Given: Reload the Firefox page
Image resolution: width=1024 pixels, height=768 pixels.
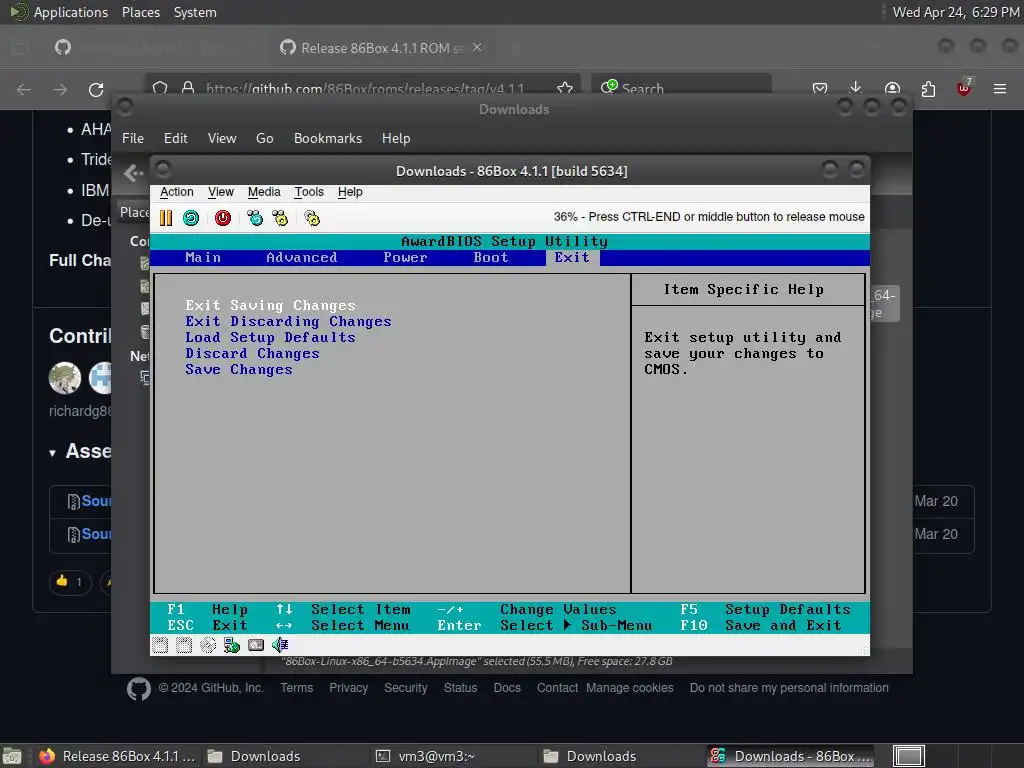Looking at the screenshot, I should coord(96,89).
